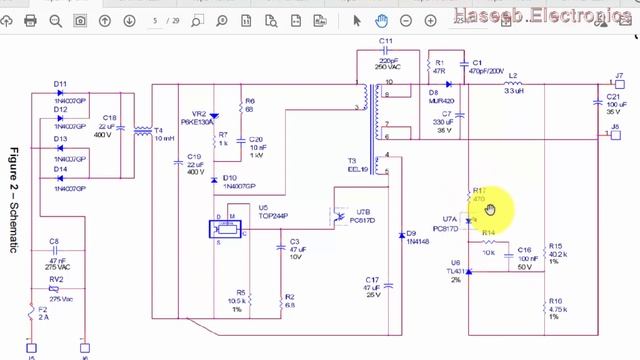Image resolution: width=640 pixels, height=360 pixels.
Task: Click the D14 diode label
Action: (x=60, y=169)
